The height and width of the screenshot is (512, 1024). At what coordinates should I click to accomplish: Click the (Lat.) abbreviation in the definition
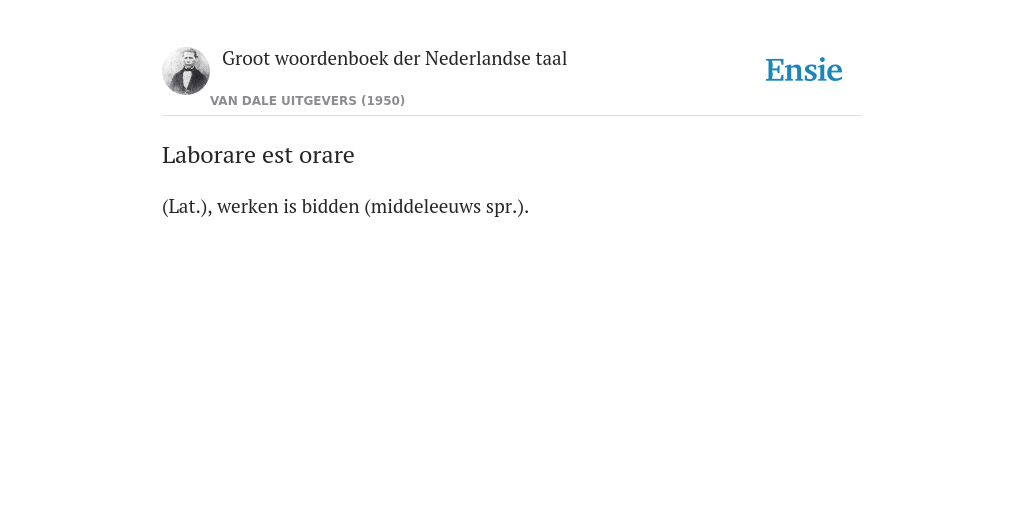(187, 207)
